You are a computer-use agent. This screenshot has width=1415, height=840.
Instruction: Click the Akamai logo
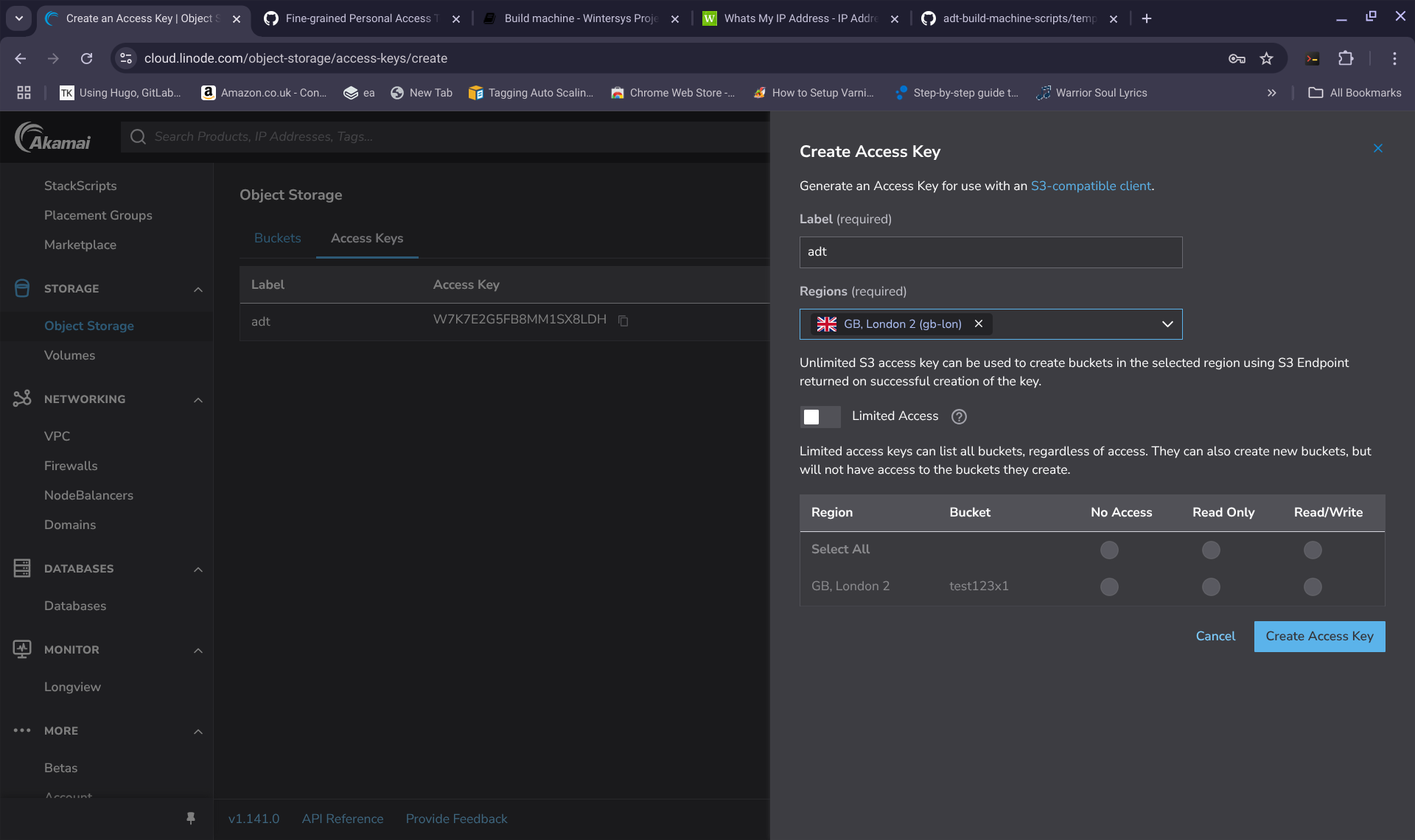(x=53, y=137)
